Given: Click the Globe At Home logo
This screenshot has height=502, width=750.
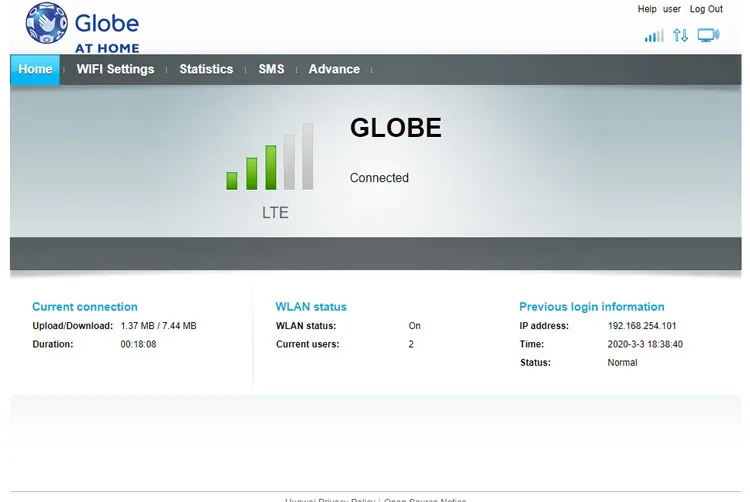Looking at the screenshot, I should [82, 28].
